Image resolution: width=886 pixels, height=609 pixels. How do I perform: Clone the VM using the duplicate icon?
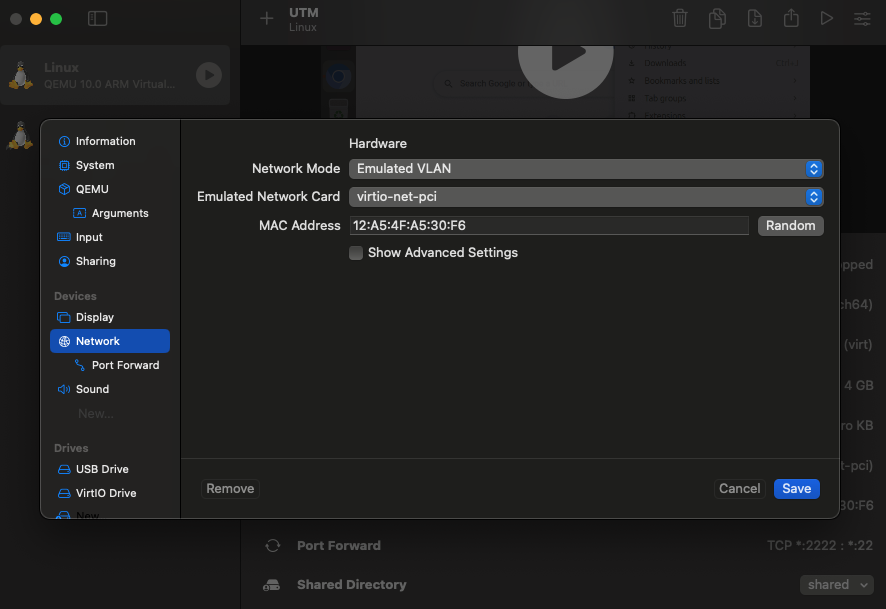point(717,18)
